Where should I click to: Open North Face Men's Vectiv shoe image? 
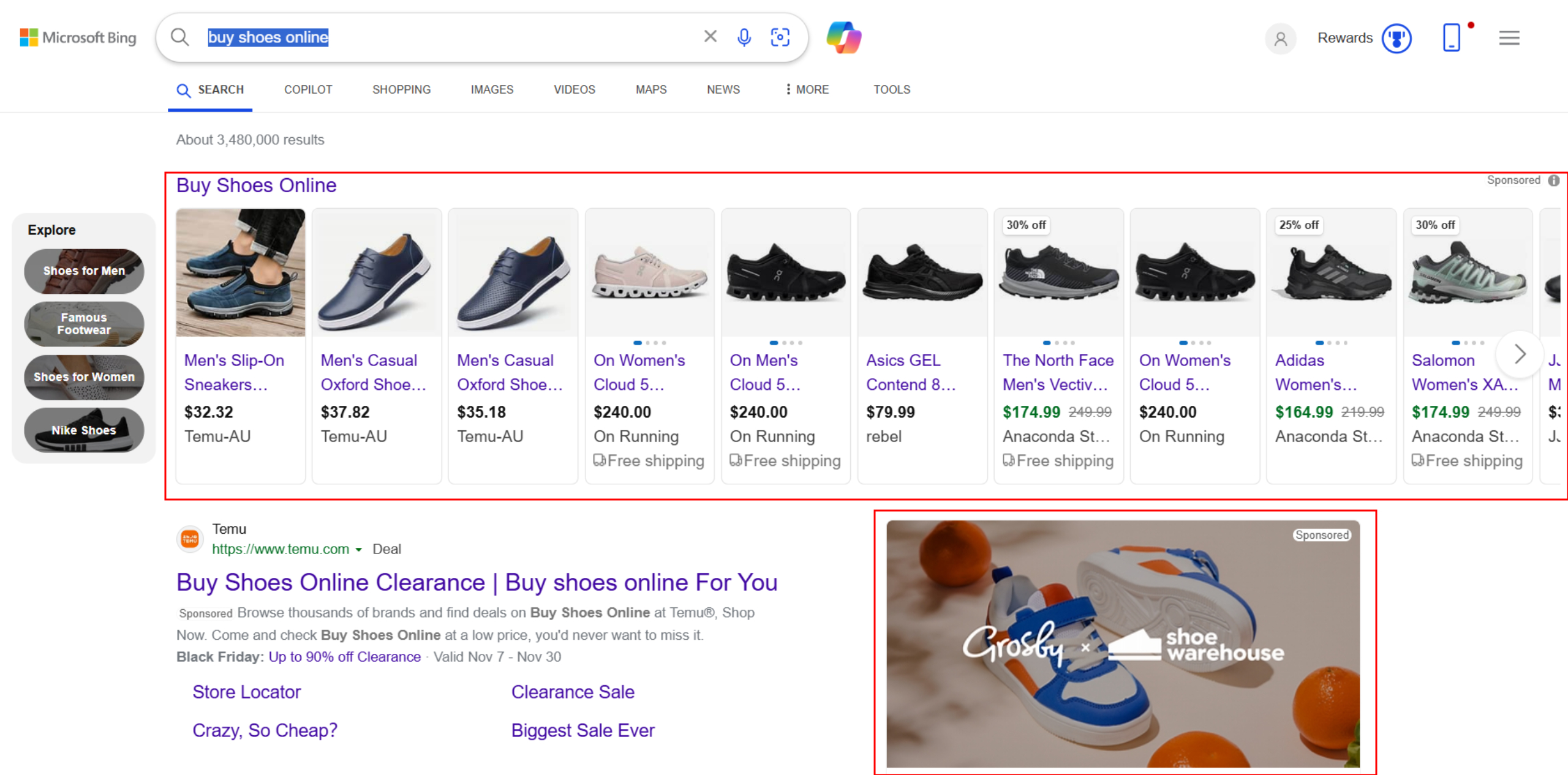(x=1059, y=272)
